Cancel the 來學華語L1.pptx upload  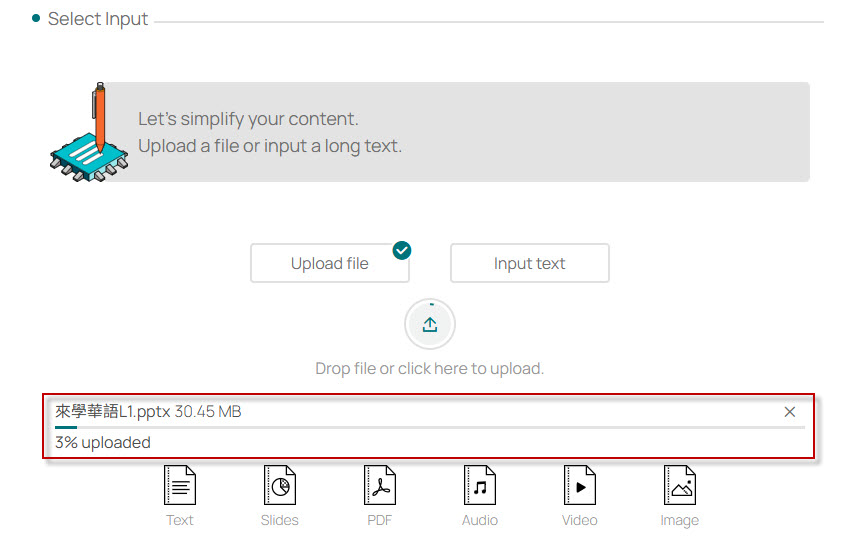(x=790, y=412)
